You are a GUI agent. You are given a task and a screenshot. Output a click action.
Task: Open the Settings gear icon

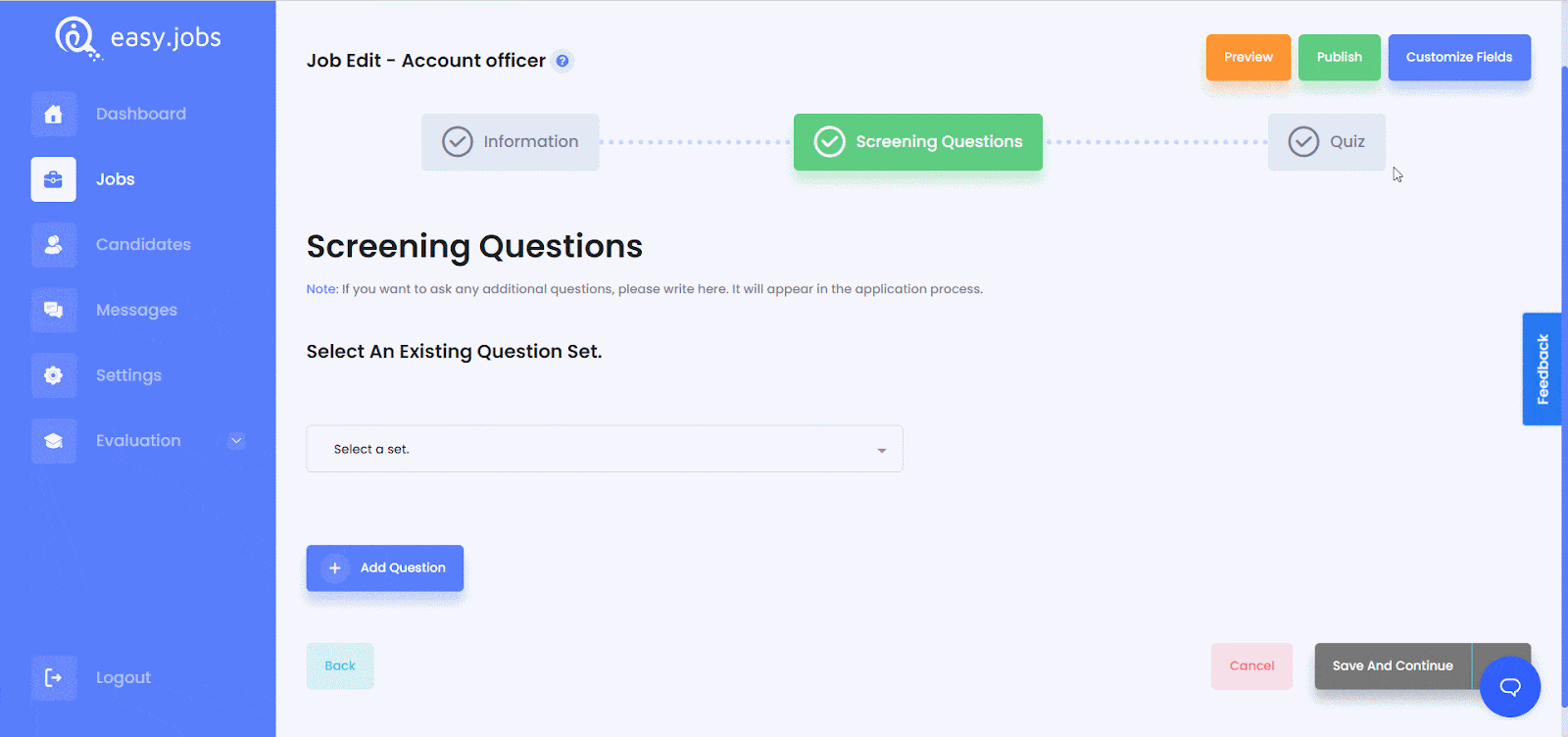53,375
